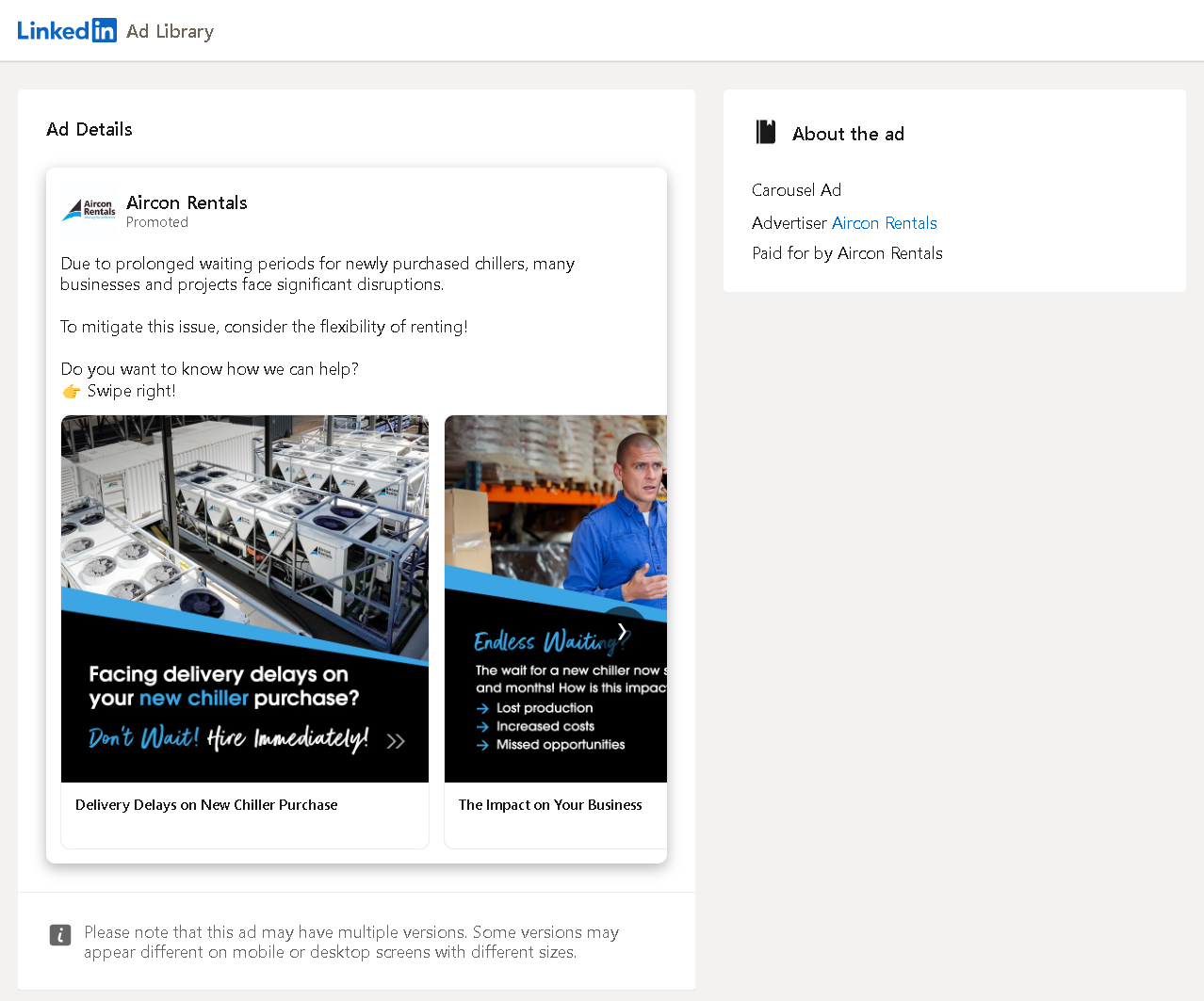Viewport: 1204px width, 1001px height.
Task: Select the Aircon Rentals company avatar
Action: click(x=88, y=209)
